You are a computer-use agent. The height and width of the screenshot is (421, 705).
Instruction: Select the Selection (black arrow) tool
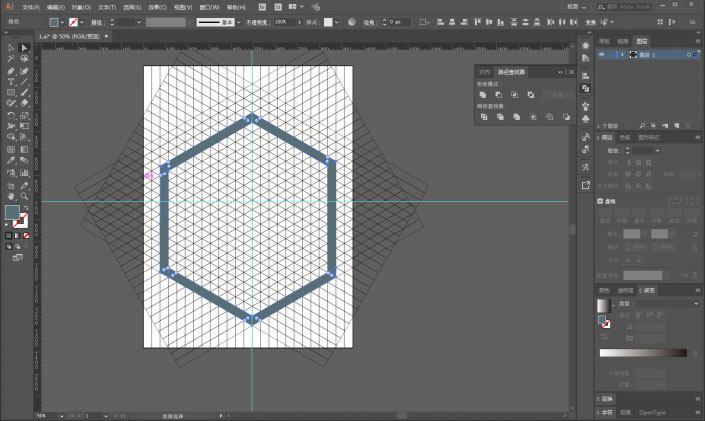pos(11,48)
